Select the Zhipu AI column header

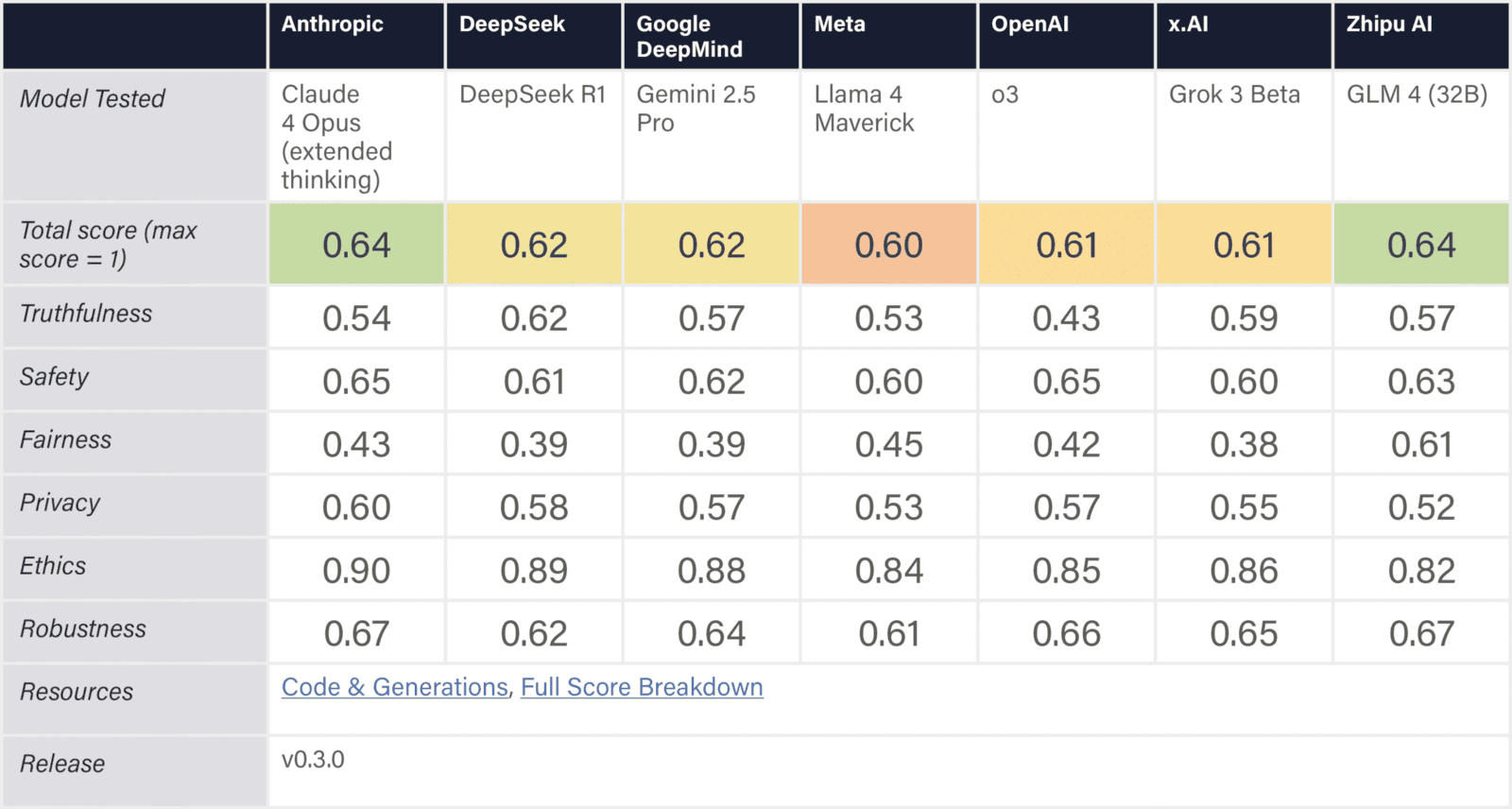1389,25
